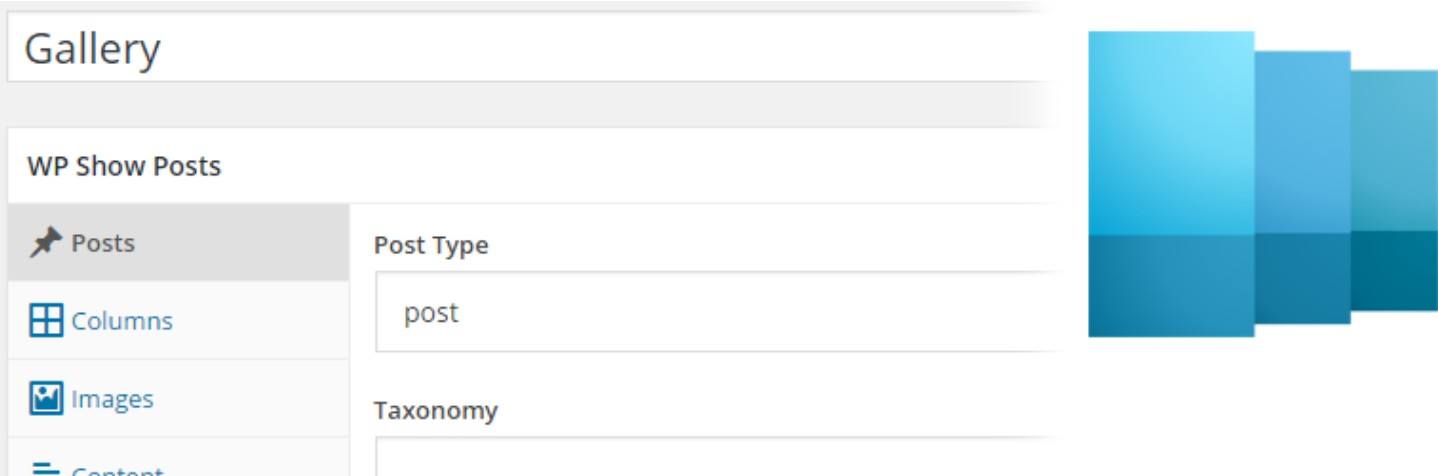The height and width of the screenshot is (476, 1438).
Task: Click the middle blue logo panel
Action: pos(1302,145)
